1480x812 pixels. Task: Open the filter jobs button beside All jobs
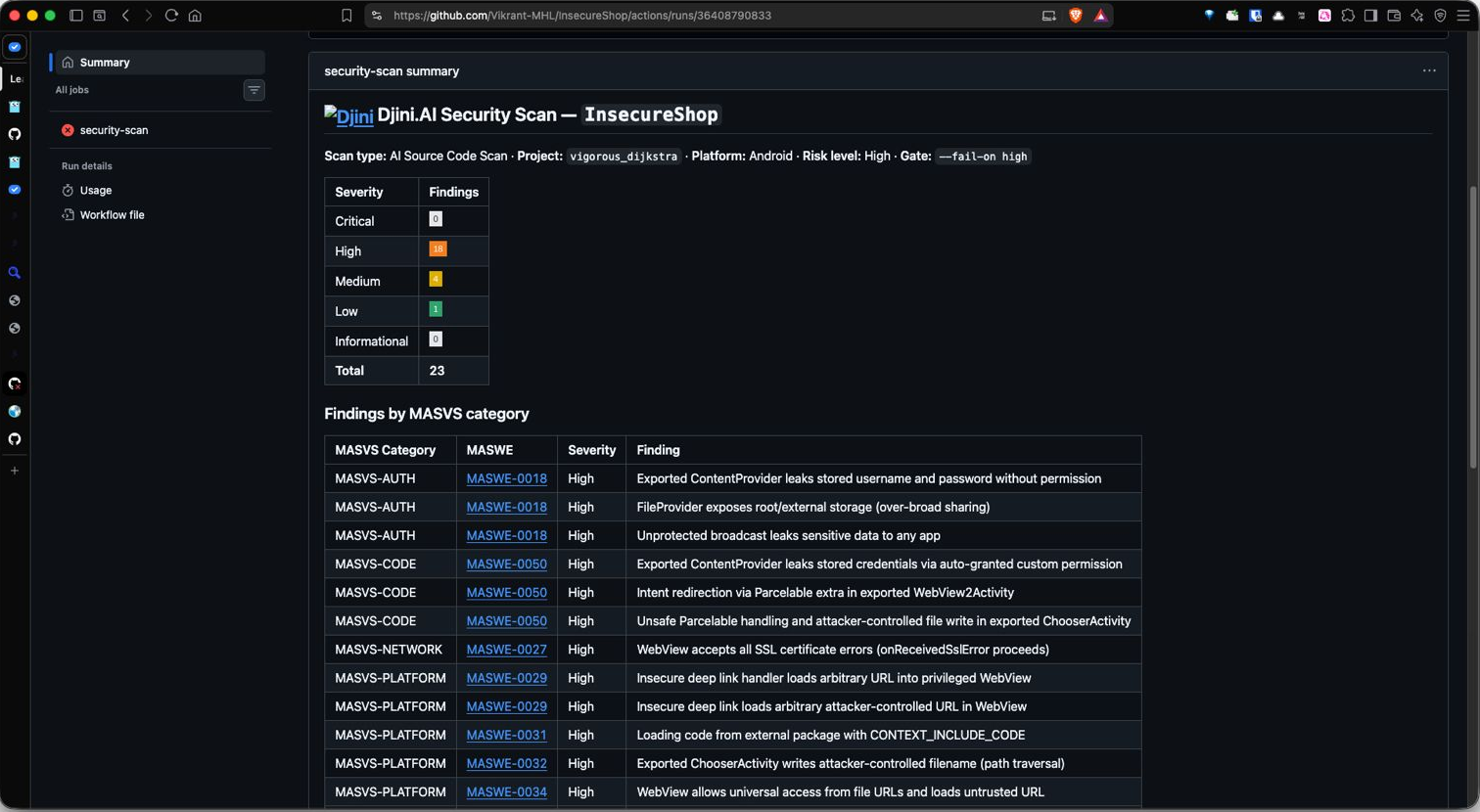tap(254, 90)
